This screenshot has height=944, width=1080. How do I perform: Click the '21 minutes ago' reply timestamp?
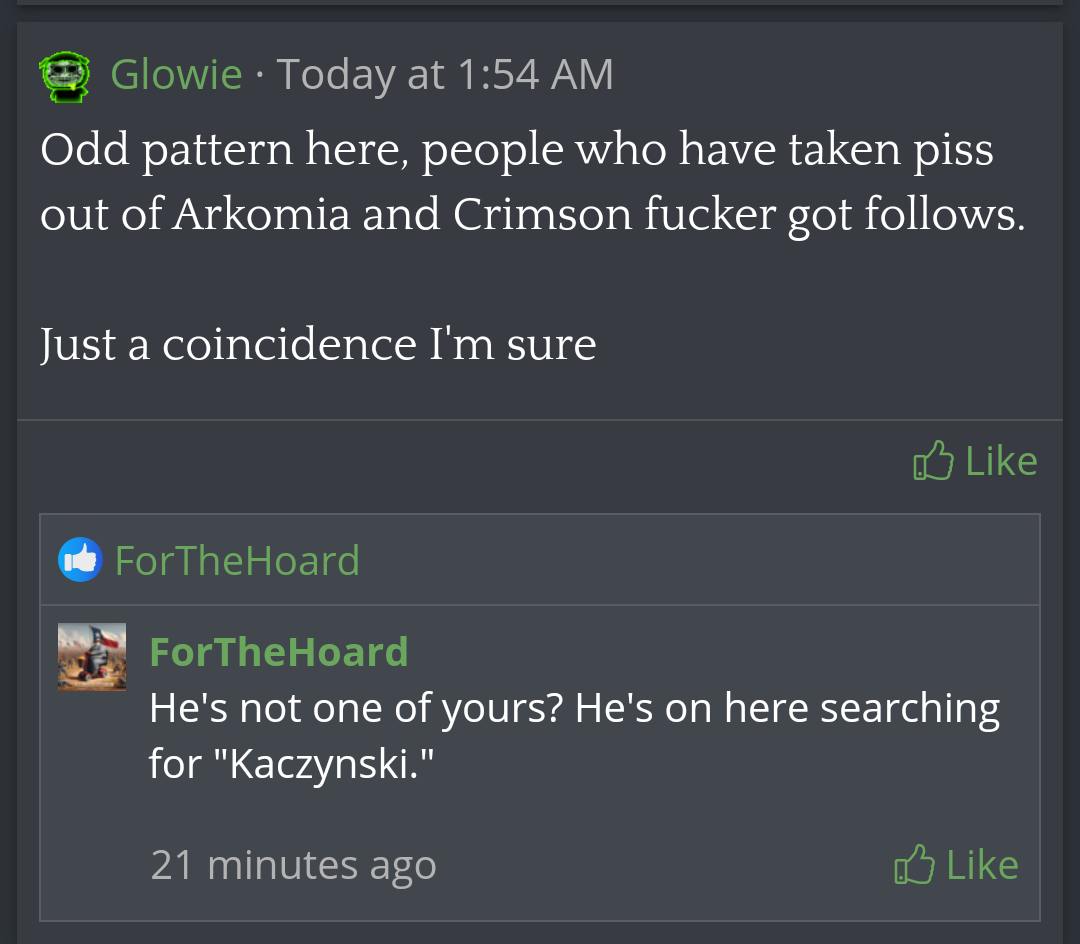coord(293,865)
